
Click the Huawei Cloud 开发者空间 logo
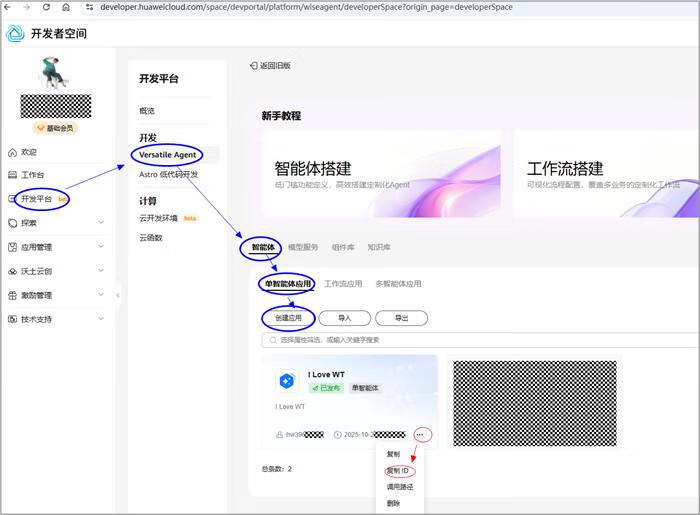(x=15, y=33)
